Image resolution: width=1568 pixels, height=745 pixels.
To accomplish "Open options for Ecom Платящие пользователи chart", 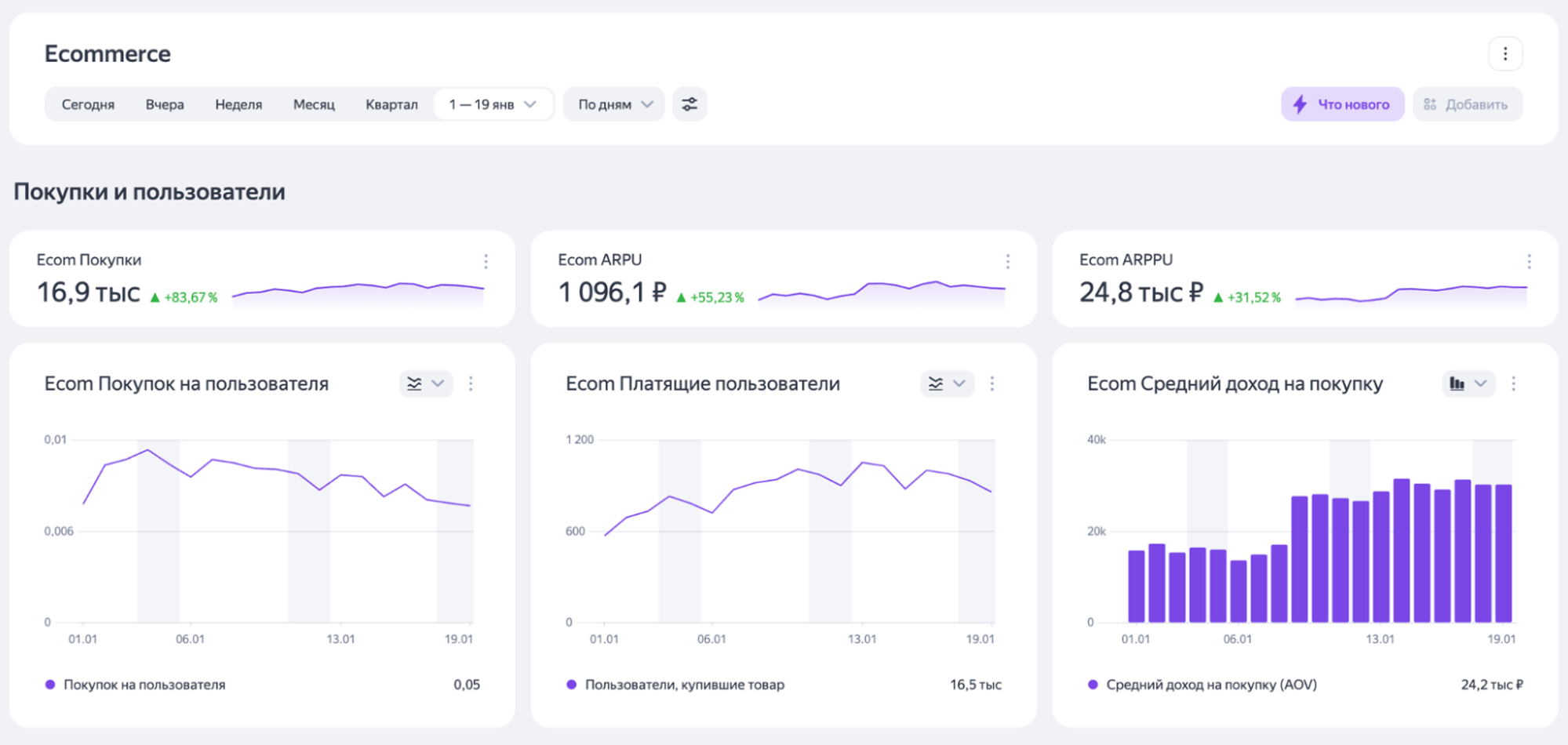I will (992, 383).
